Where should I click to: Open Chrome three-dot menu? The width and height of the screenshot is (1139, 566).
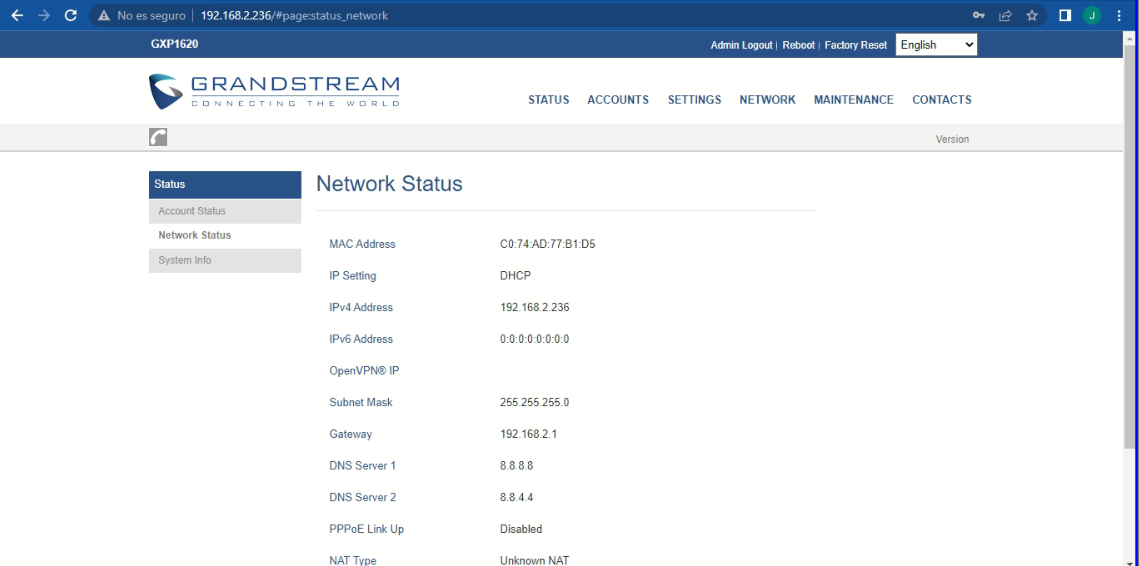(1119, 16)
